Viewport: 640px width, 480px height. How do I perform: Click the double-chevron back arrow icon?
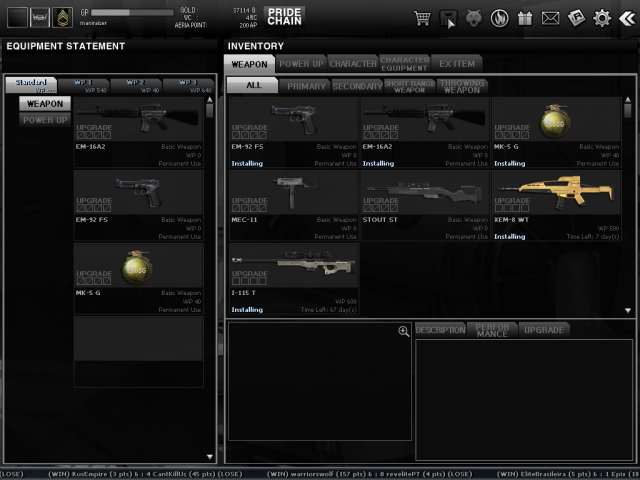click(627, 18)
